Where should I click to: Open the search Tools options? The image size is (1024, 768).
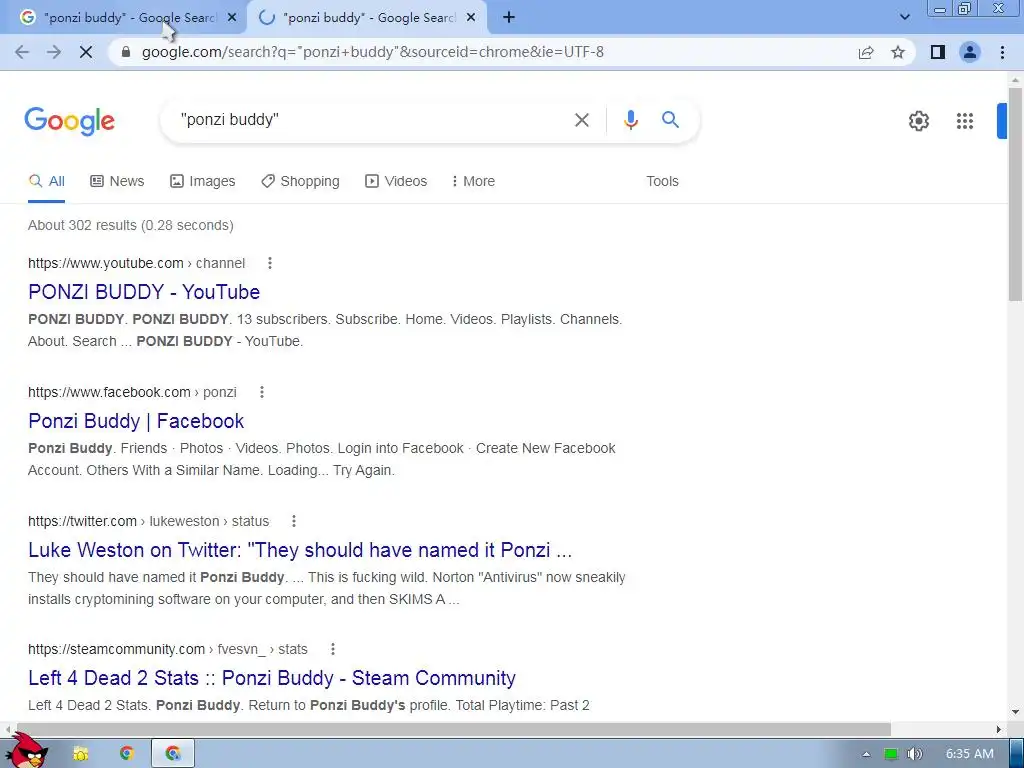(662, 182)
